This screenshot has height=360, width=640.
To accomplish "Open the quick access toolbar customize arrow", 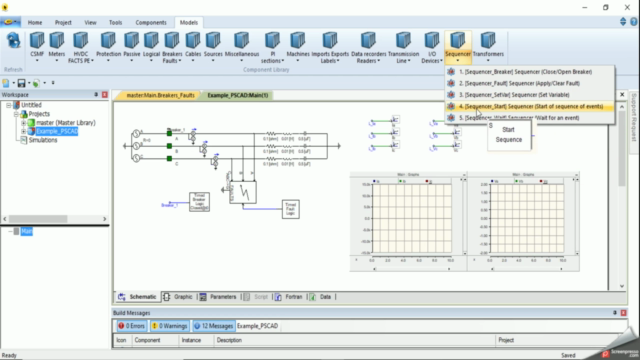I will [x=53, y=83].
